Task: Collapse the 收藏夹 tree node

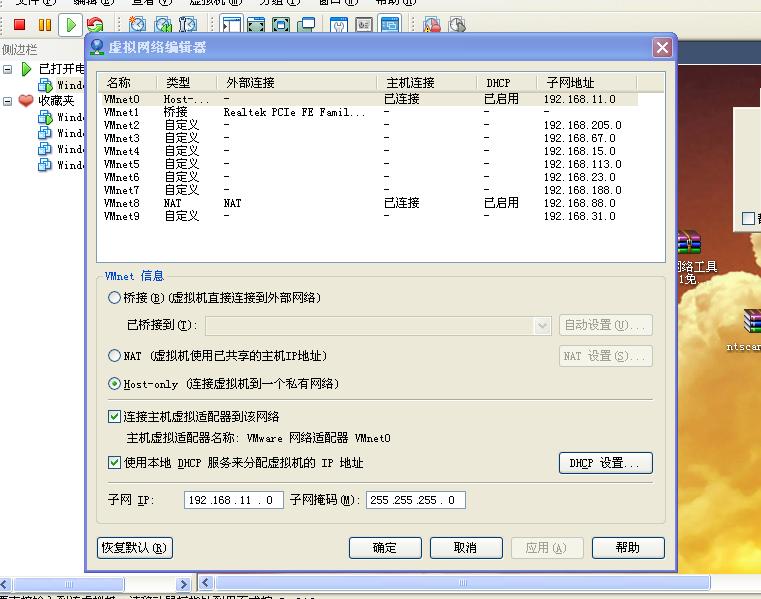Action: pos(7,101)
